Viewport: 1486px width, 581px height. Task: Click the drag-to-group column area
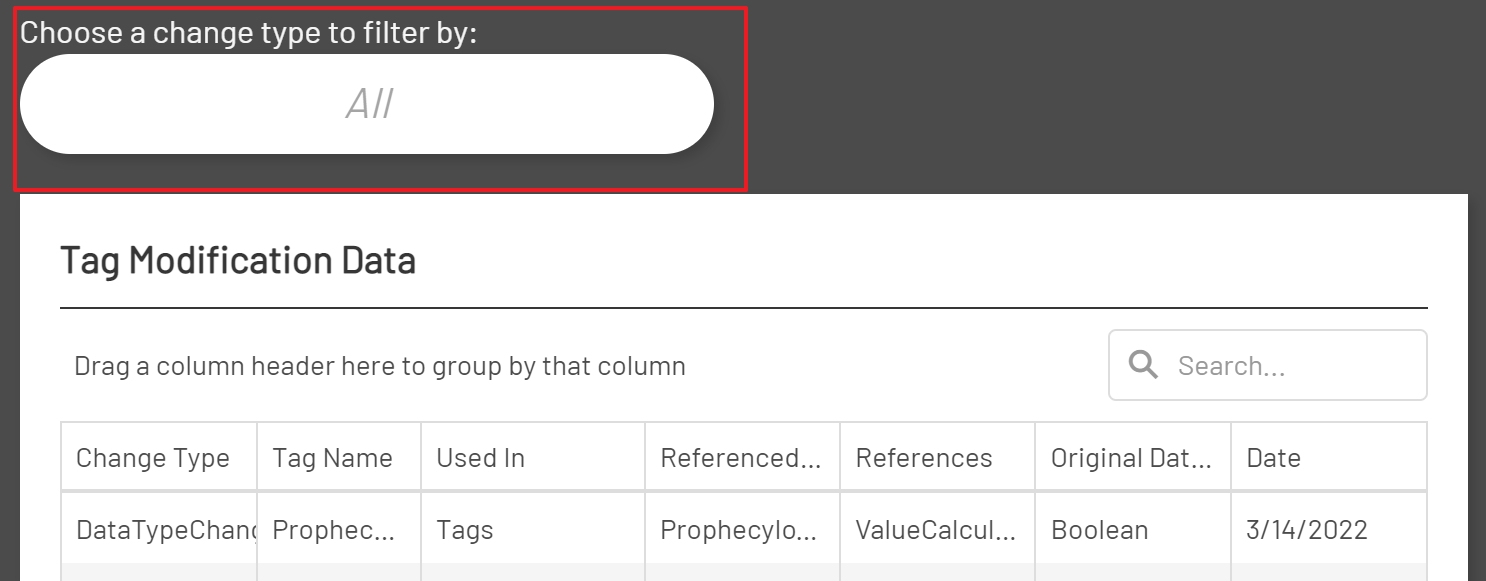click(380, 364)
